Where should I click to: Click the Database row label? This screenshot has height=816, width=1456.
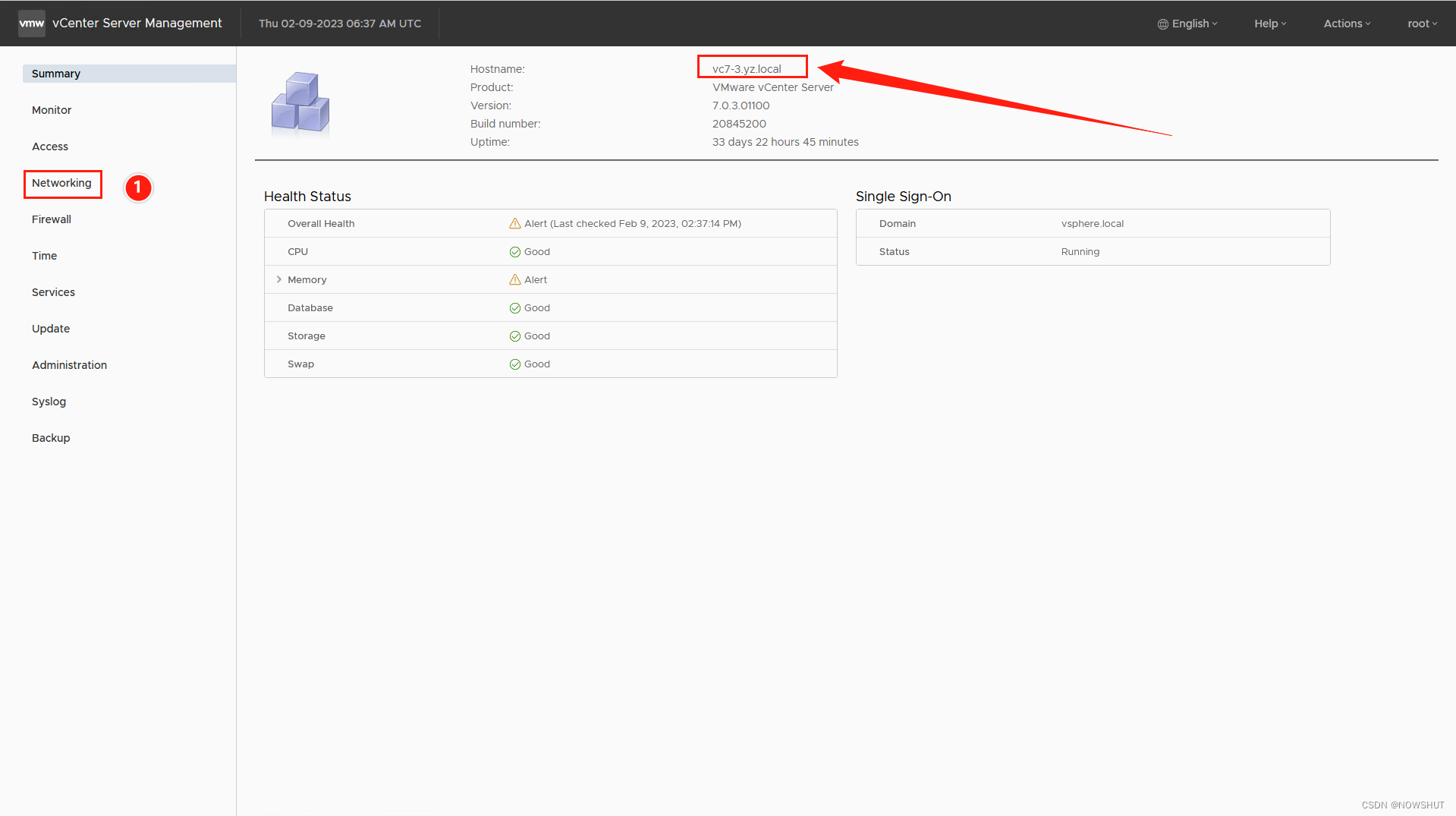(x=310, y=308)
